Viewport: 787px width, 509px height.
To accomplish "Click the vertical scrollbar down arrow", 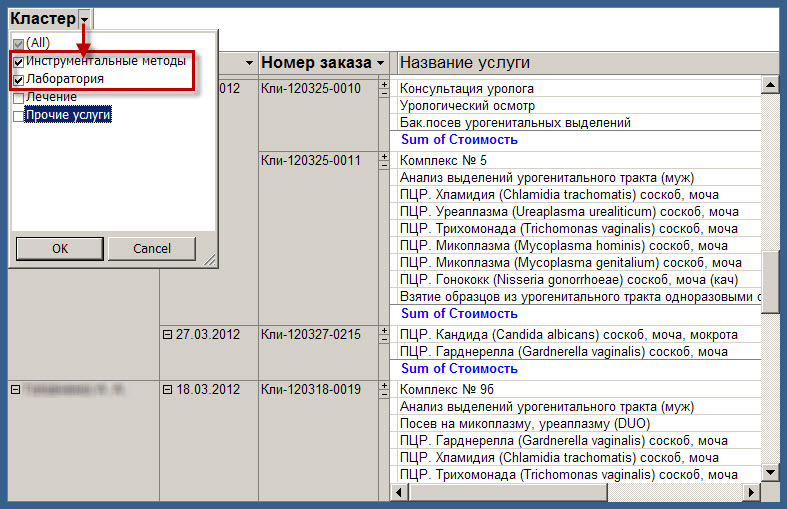I will tap(770, 473).
